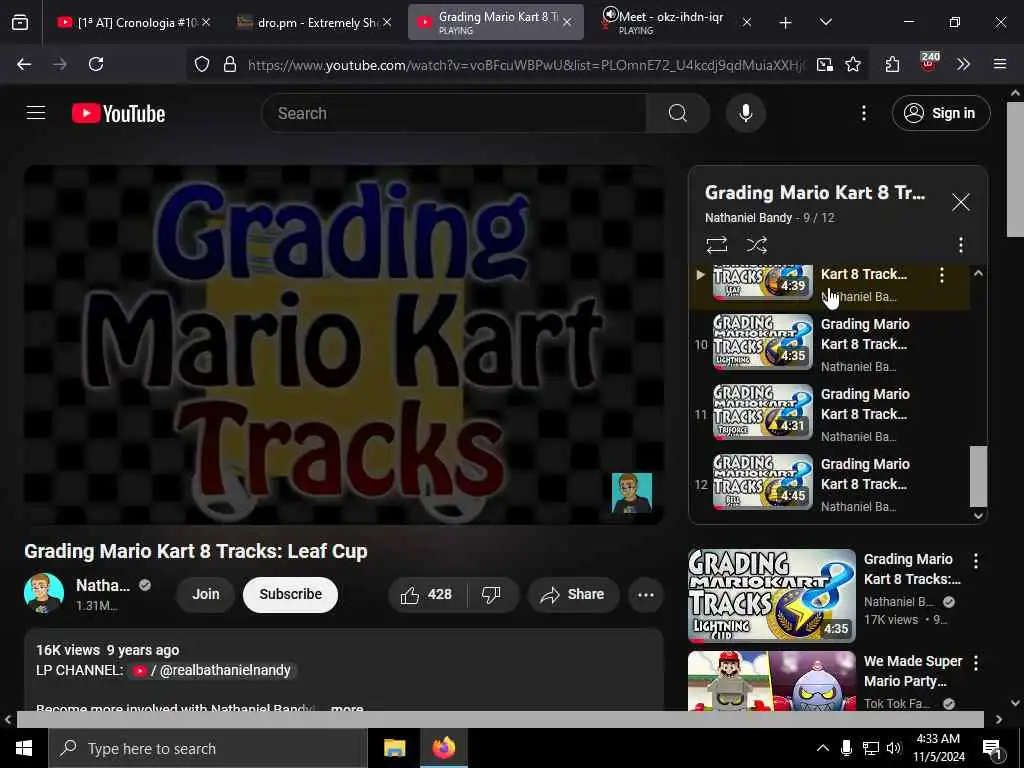Dislike the video with thumbs-down

coord(491,594)
